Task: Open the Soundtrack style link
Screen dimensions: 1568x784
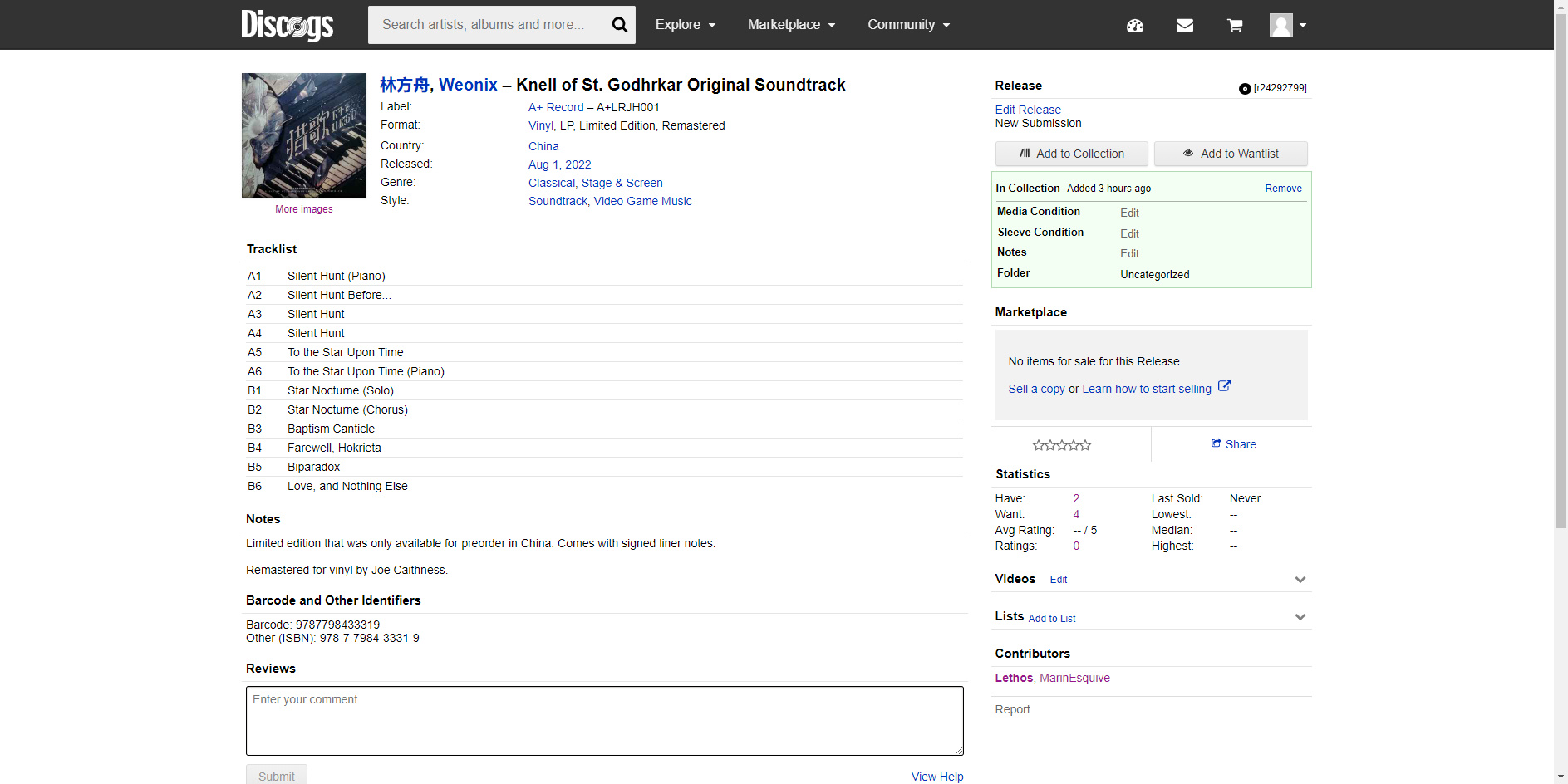Action: 558,201
